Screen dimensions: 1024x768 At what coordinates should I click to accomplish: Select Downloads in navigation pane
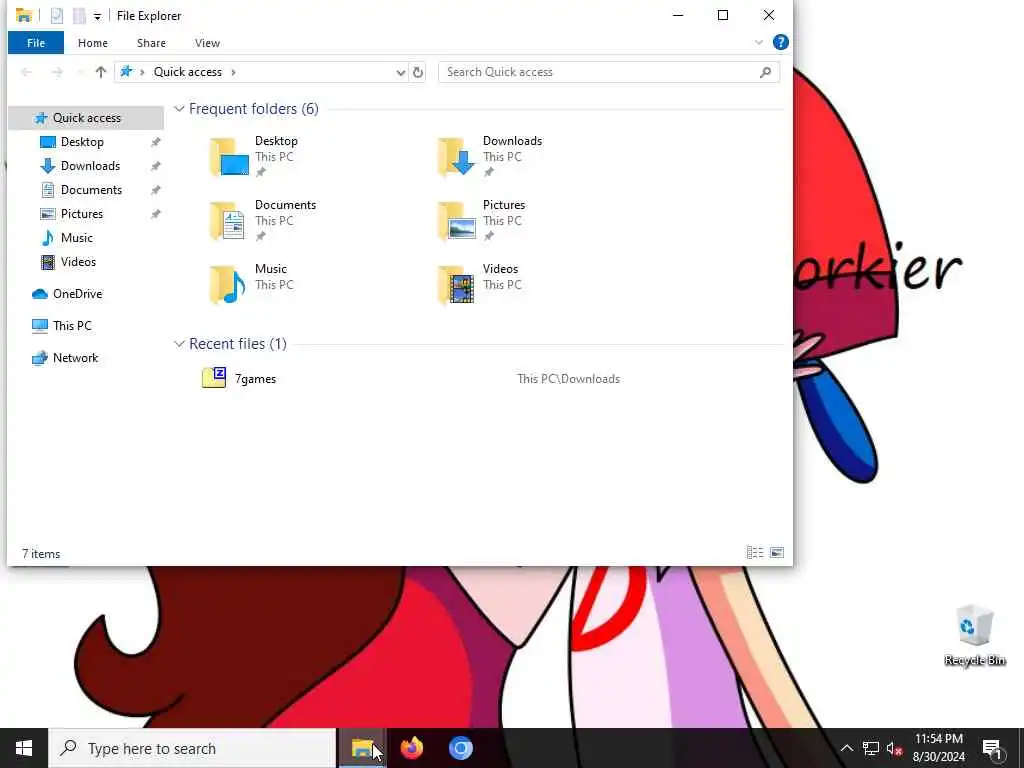click(90, 166)
